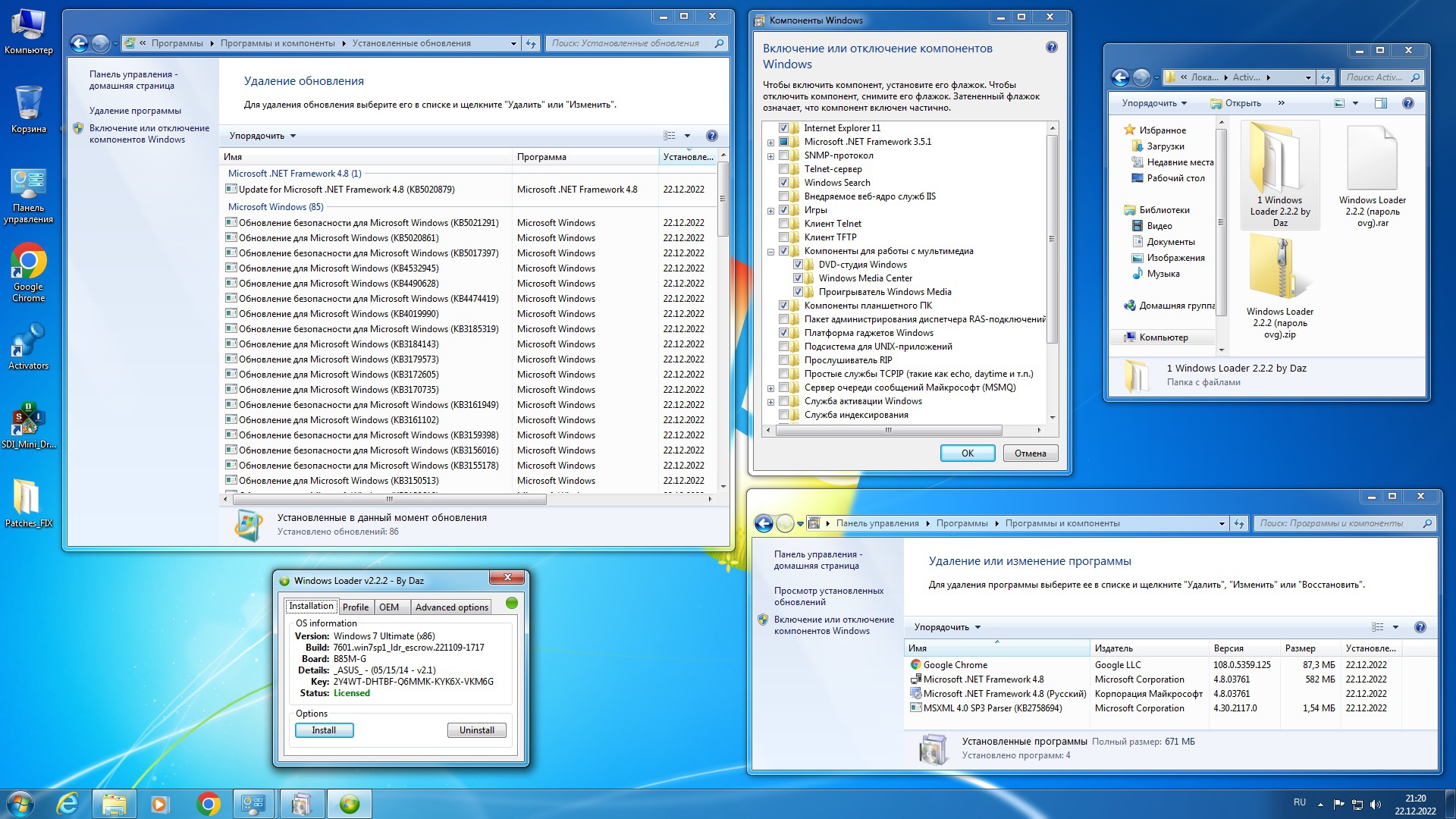Open Упорядочить menu in Activ folder window
The image size is (1456, 819).
click(1154, 103)
